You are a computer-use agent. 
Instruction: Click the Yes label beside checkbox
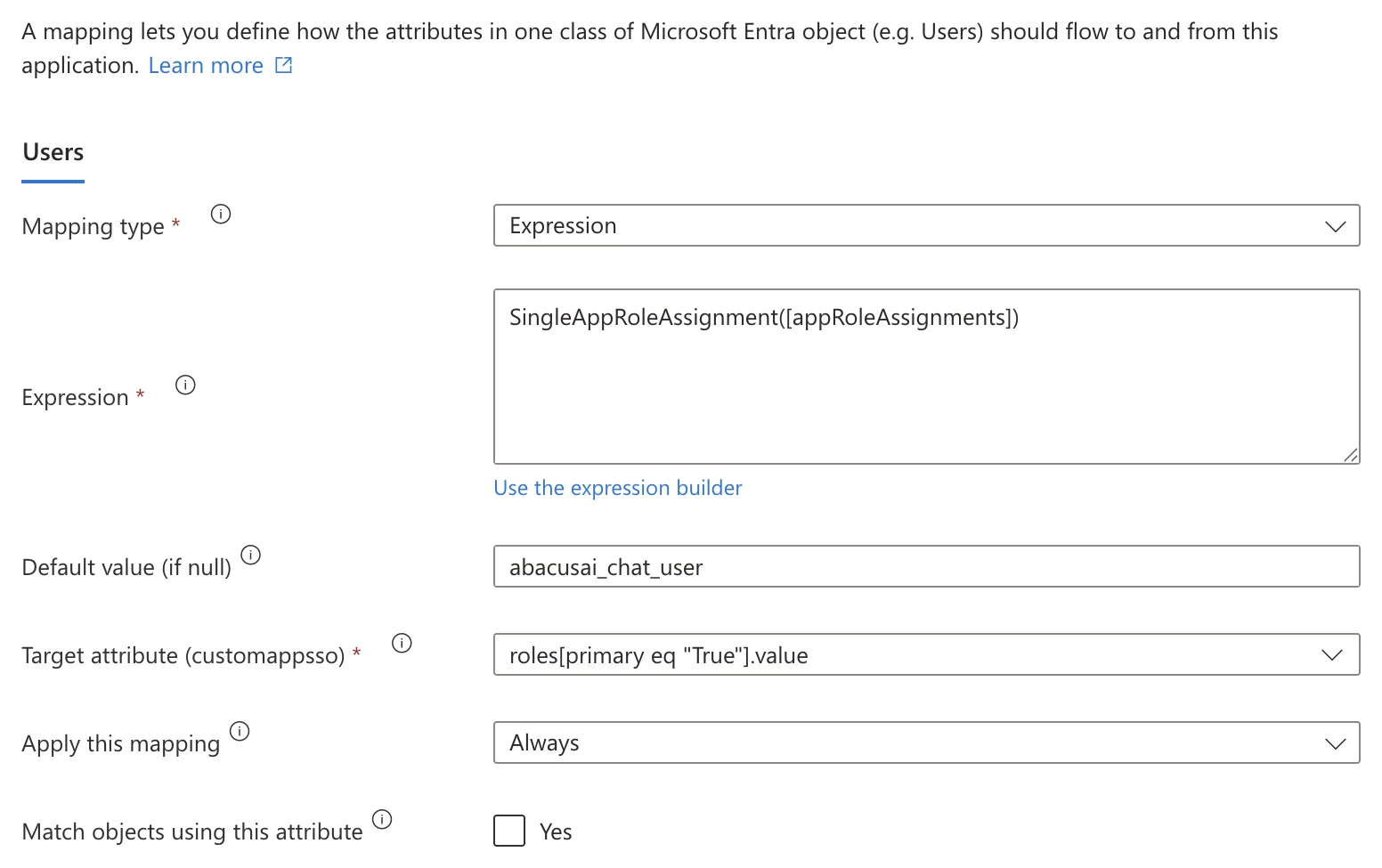(556, 831)
